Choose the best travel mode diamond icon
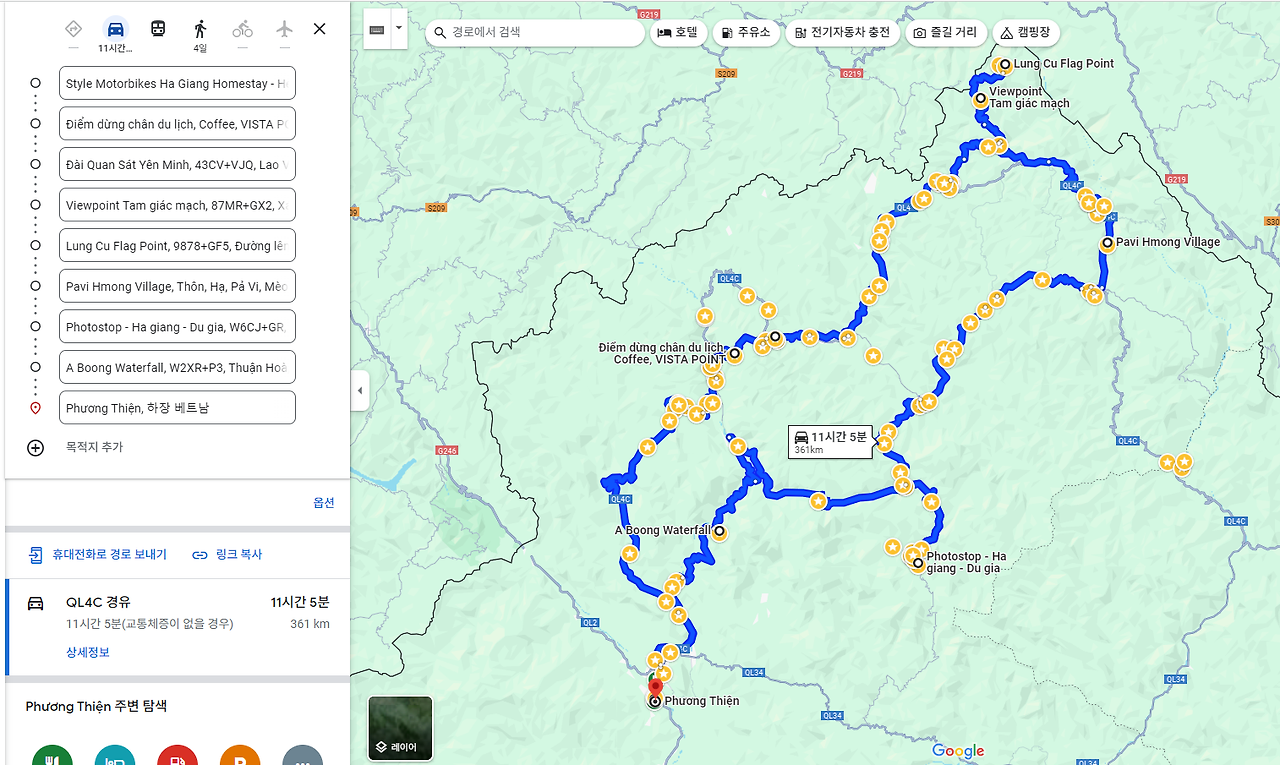Viewport: 1280px width, 765px height. (x=73, y=28)
